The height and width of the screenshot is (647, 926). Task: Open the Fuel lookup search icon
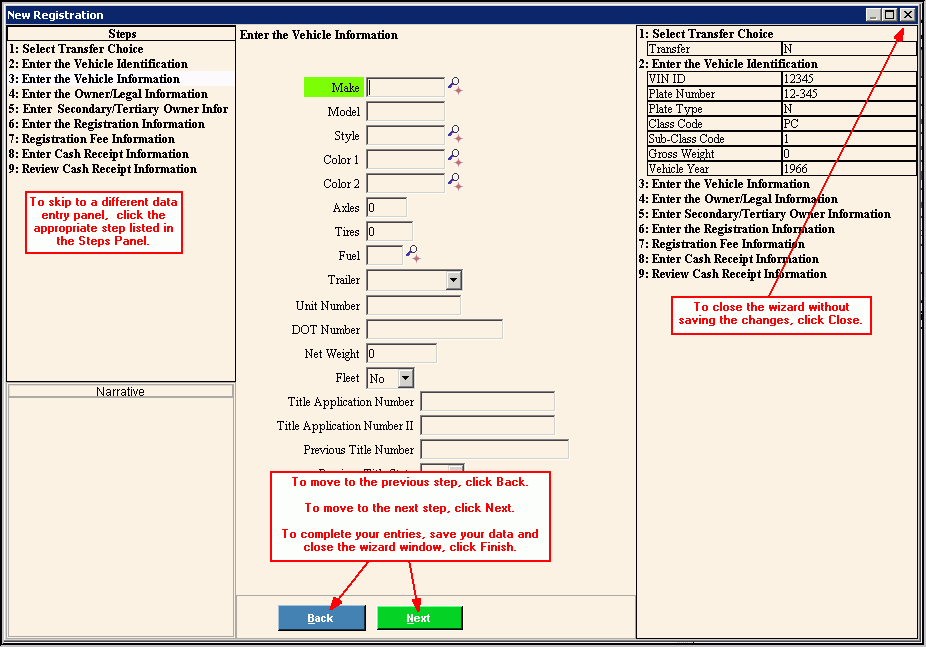pyautogui.click(x=413, y=254)
